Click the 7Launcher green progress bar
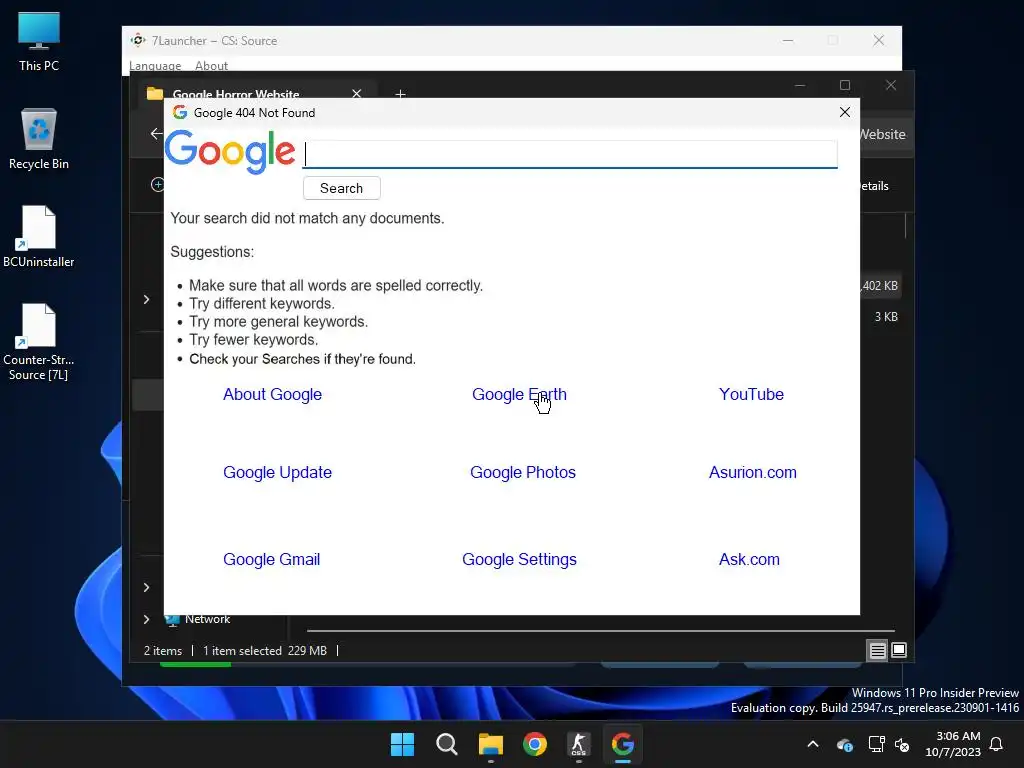The width and height of the screenshot is (1024, 768). 195,665
